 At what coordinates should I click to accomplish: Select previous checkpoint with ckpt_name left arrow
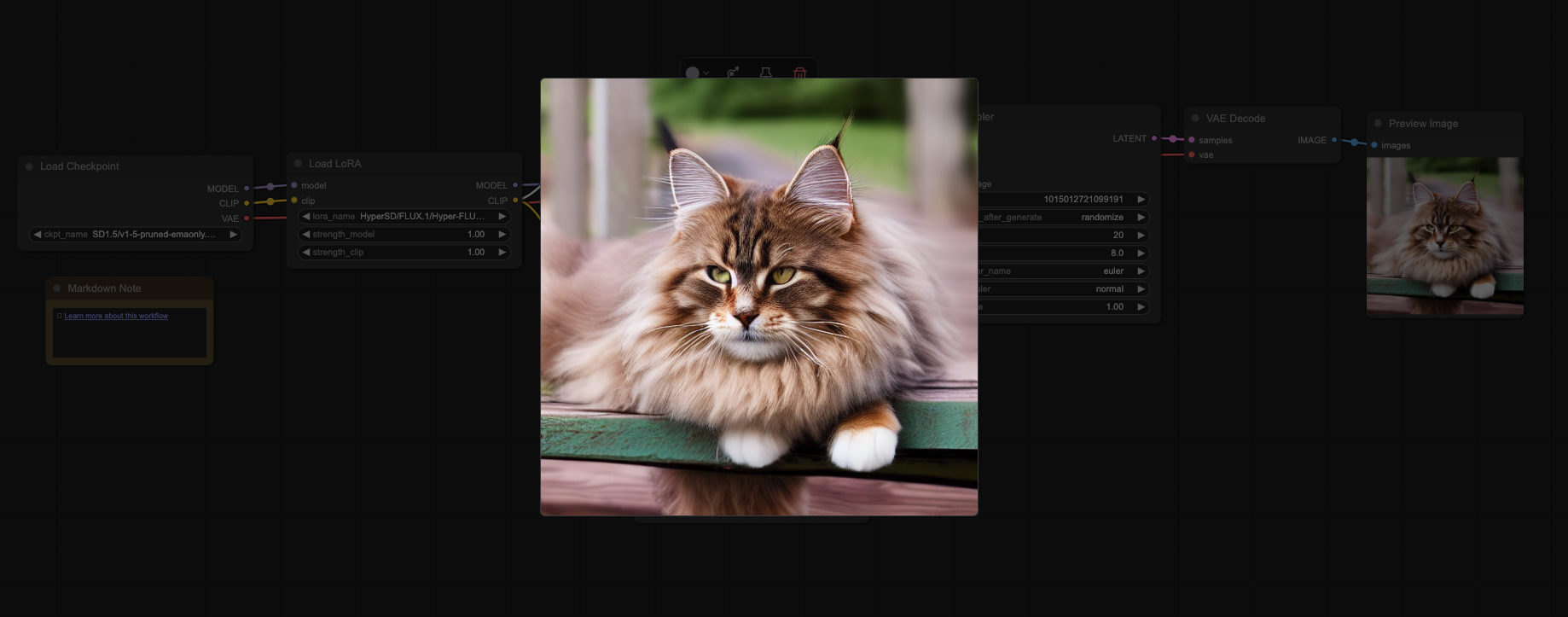click(x=37, y=235)
